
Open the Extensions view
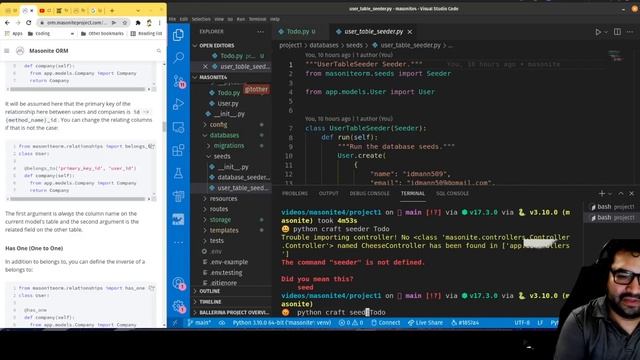(x=178, y=150)
